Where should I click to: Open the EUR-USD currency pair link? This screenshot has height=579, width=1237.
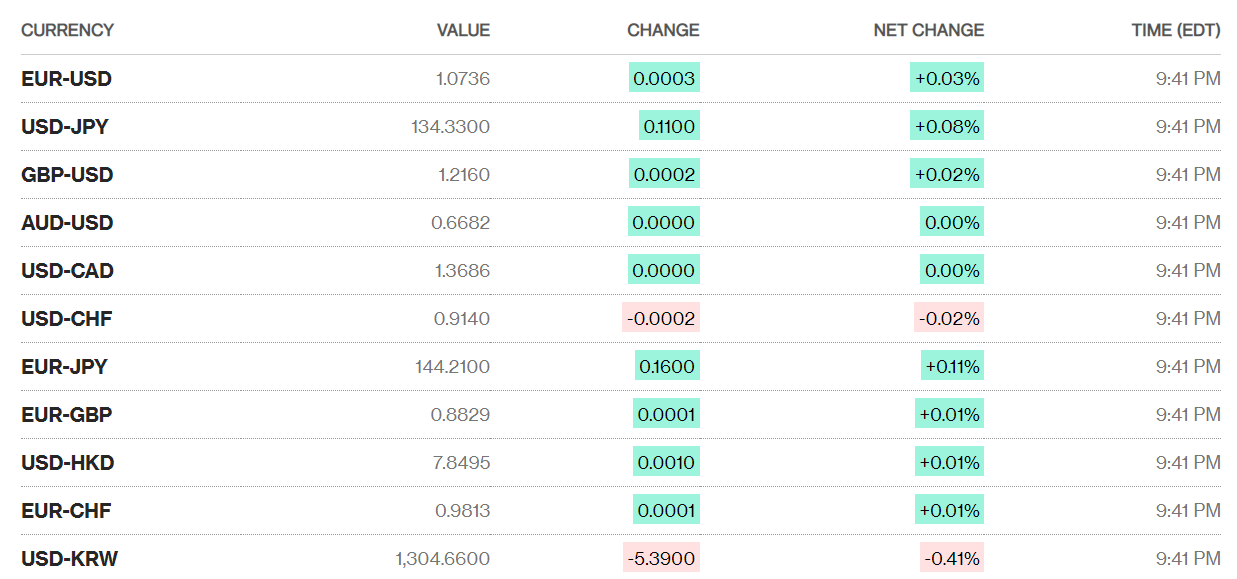point(66,79)
